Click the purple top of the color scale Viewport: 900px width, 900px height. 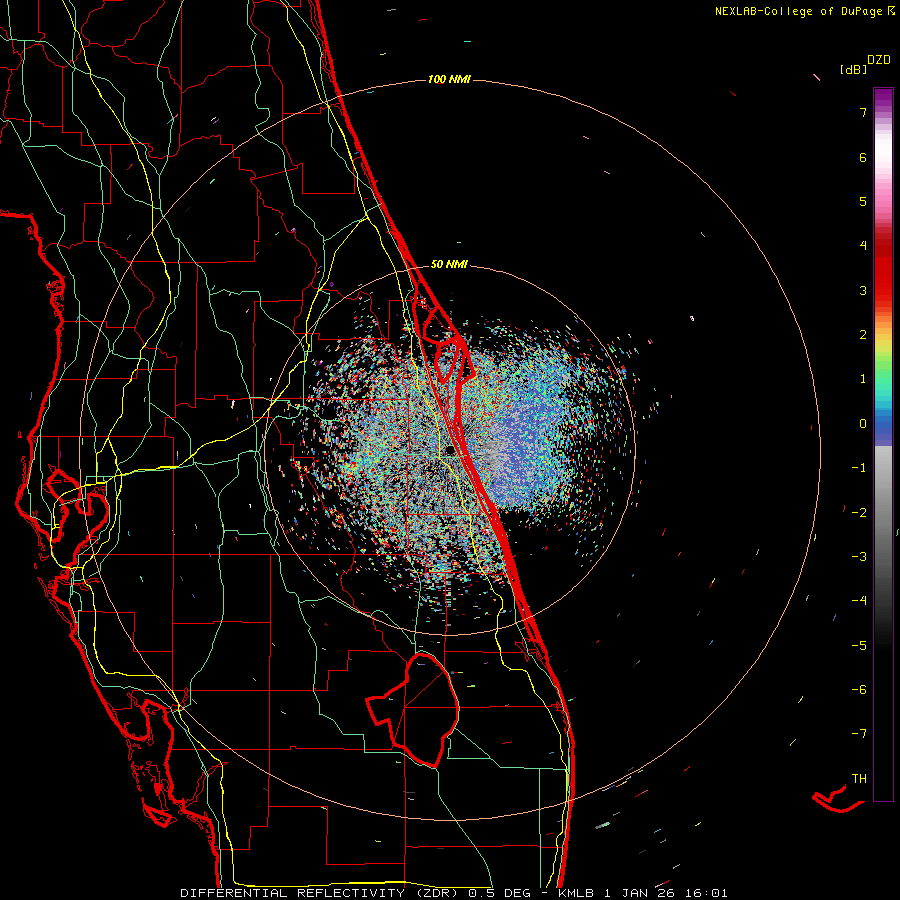point(883,96)
